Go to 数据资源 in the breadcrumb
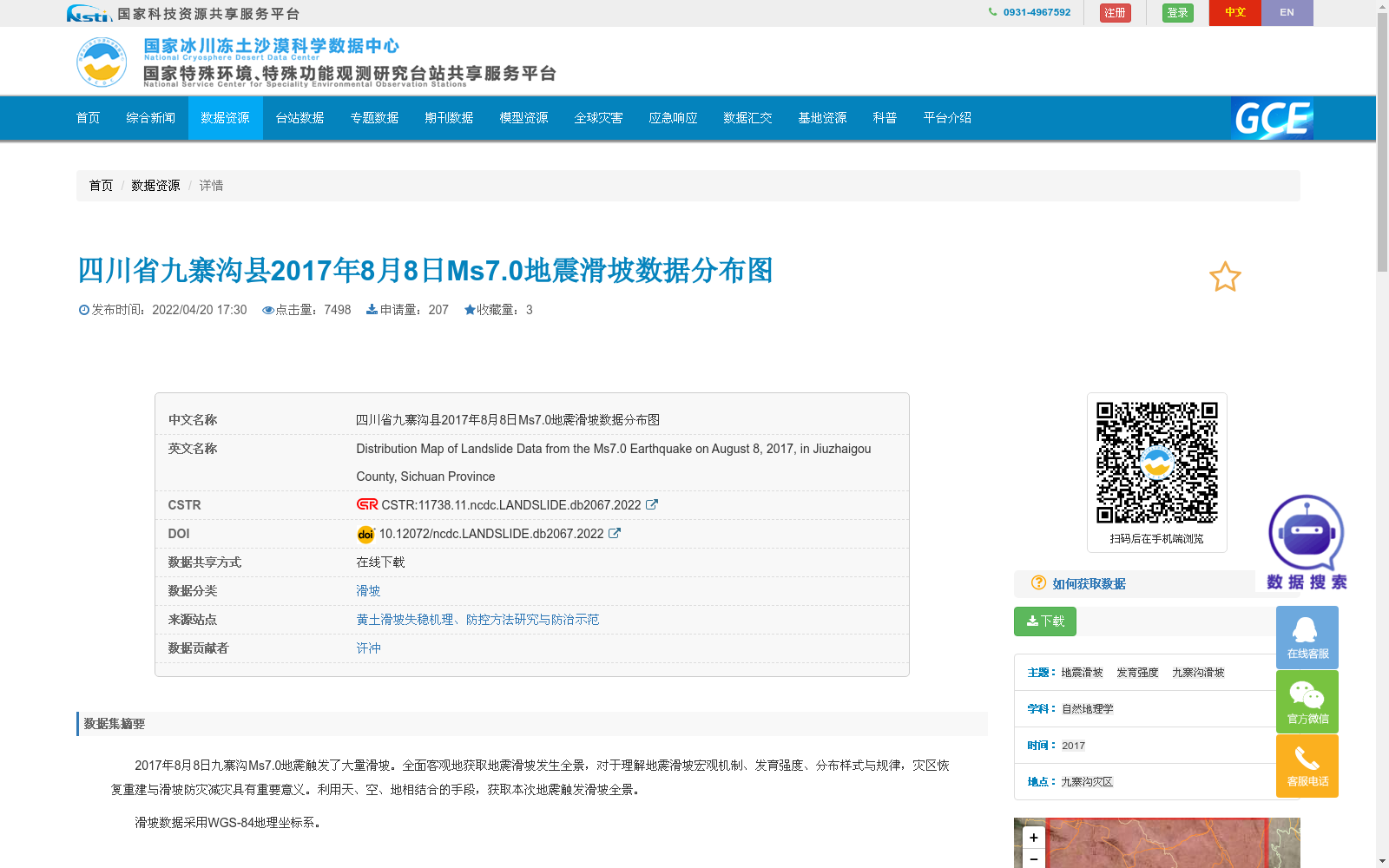The width and height of the screenshot is (1389, 868). pyautogui.click(x=155, y=186)
